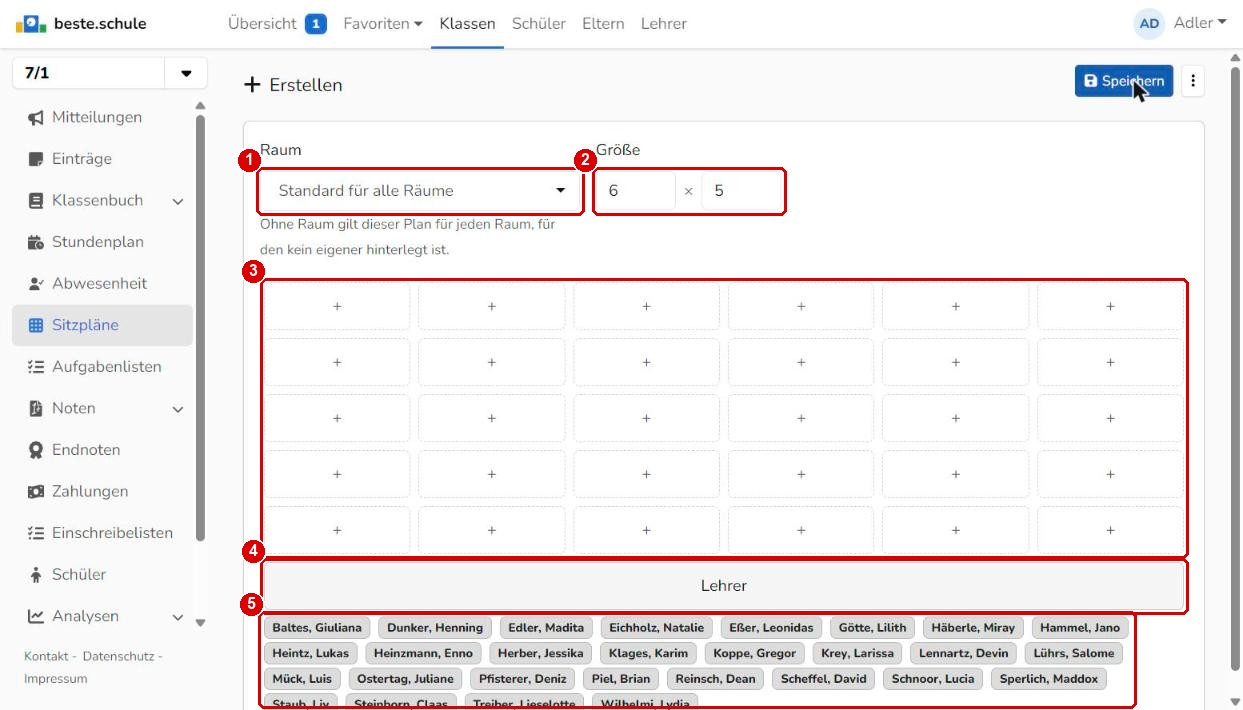
Task: Click the Adler user account menu
Action: [1180, 23]
